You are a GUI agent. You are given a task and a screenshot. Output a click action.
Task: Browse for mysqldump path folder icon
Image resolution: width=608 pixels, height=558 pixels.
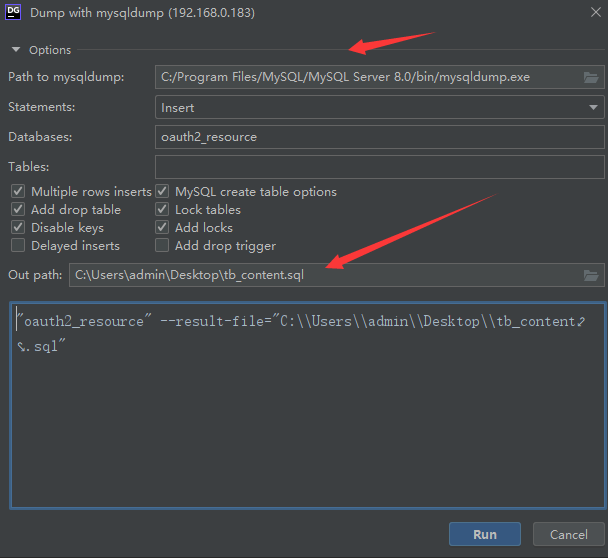point(591,77)
